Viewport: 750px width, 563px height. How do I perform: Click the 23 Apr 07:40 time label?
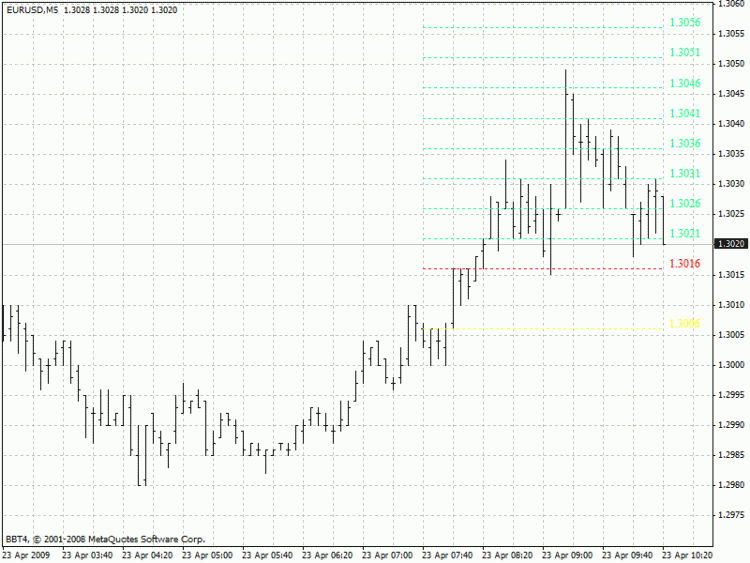pos(447,555)
